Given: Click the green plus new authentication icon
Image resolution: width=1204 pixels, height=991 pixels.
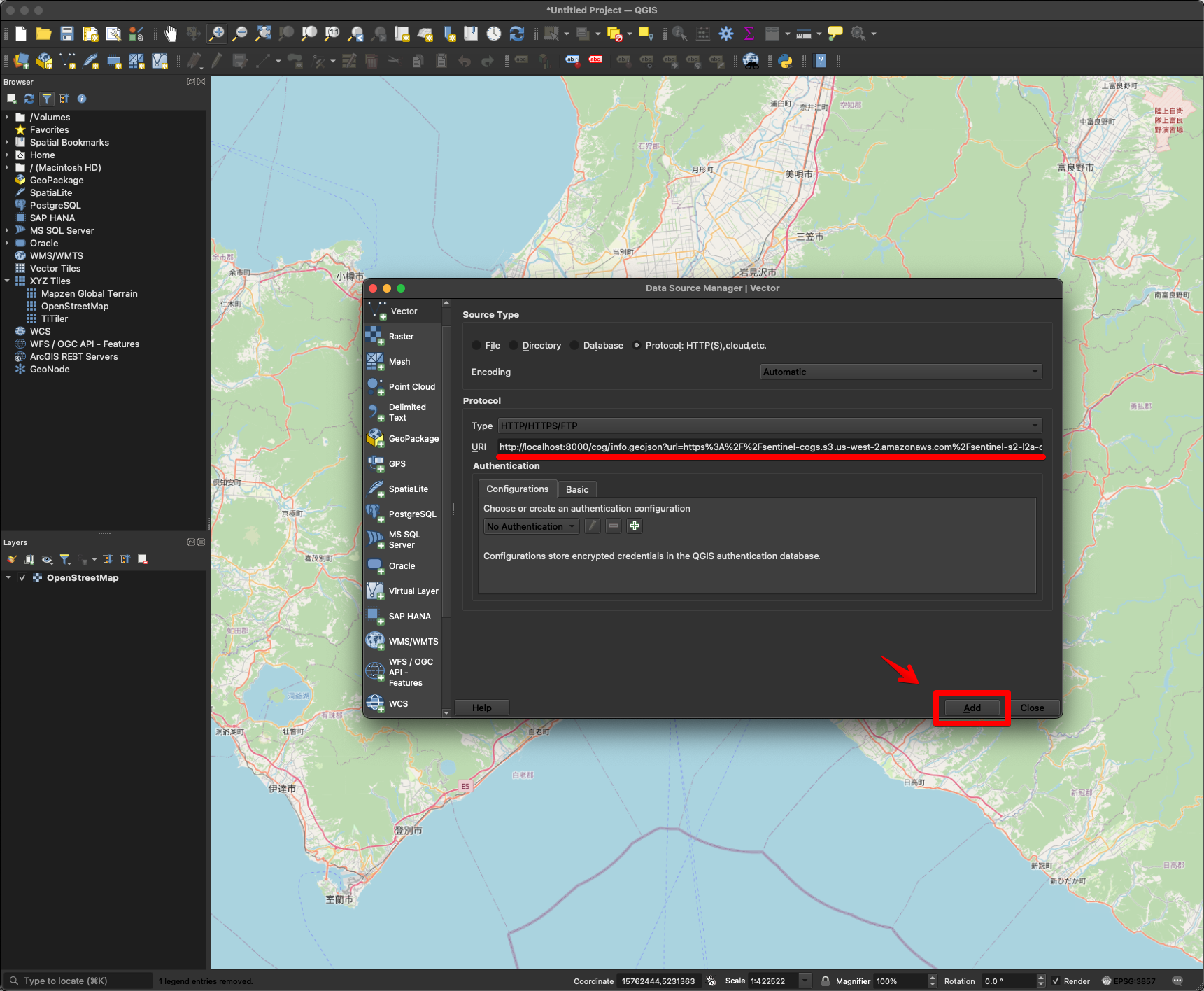Looking at the screenshot, I should (635, 526).
